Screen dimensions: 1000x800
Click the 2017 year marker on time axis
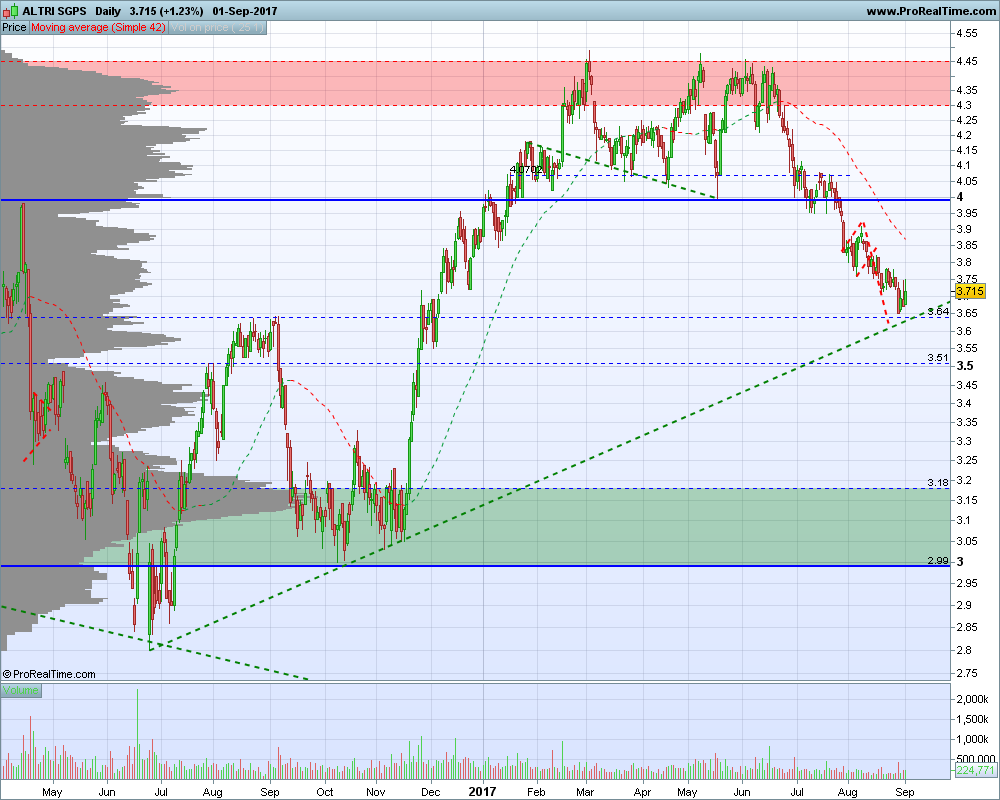coord(482,792)
